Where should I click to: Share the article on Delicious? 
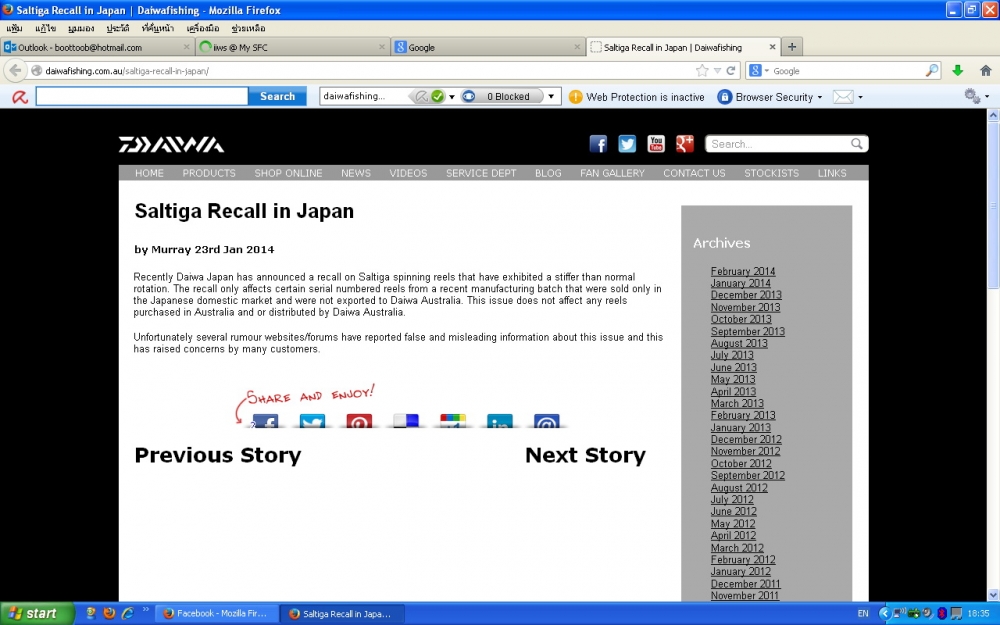(406, 421)
